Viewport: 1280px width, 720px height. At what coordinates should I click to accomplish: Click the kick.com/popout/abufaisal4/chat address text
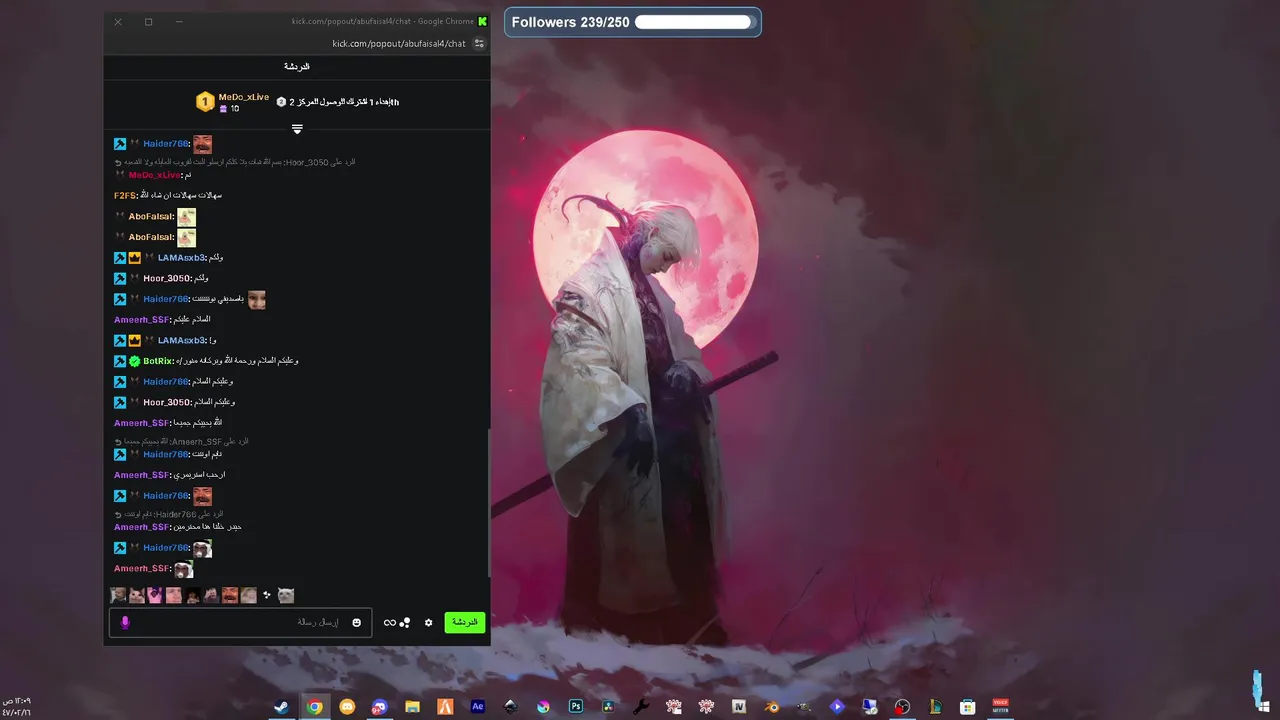point(399,43)
